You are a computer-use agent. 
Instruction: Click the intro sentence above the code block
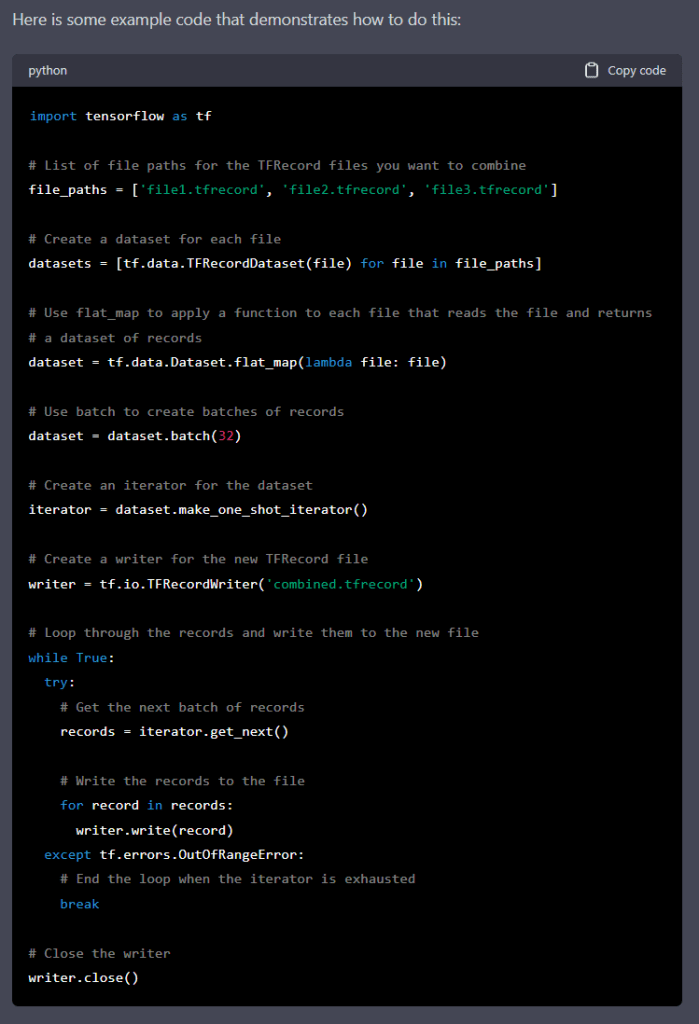[x=236, y=21]
